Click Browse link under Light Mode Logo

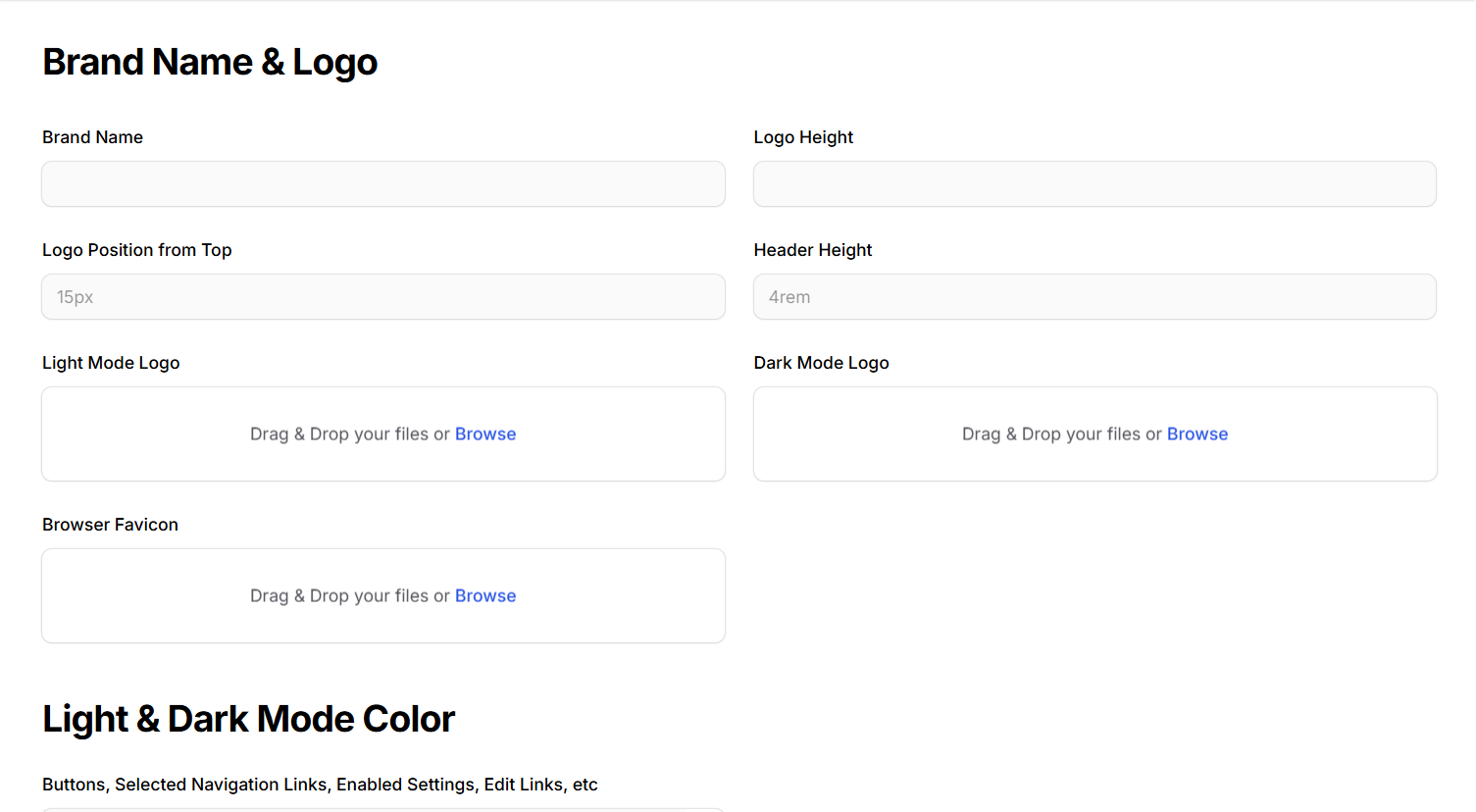(x=484, y=434)
